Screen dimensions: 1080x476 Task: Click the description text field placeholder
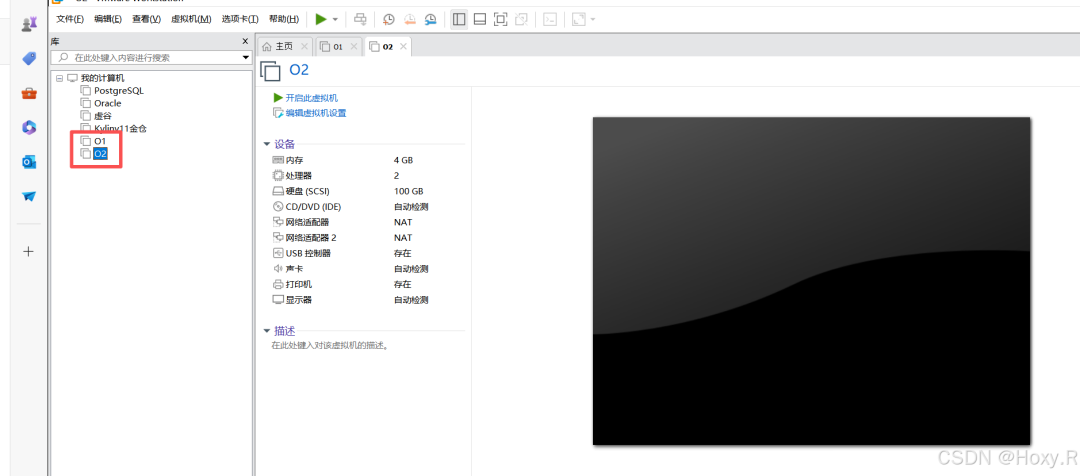pyautogui.click(x=329, y=345)
